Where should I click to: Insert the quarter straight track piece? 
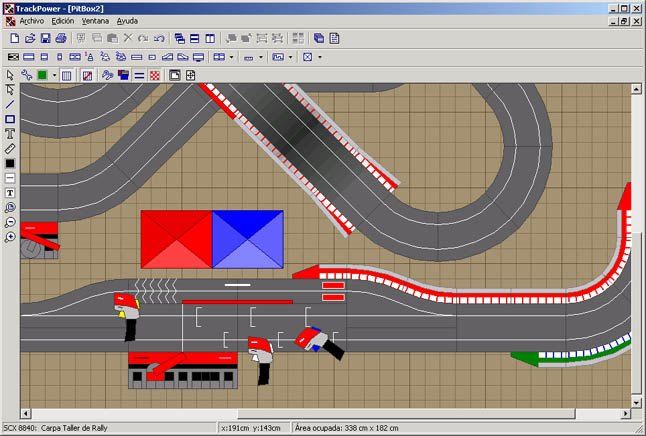click(x=59, y=57)
